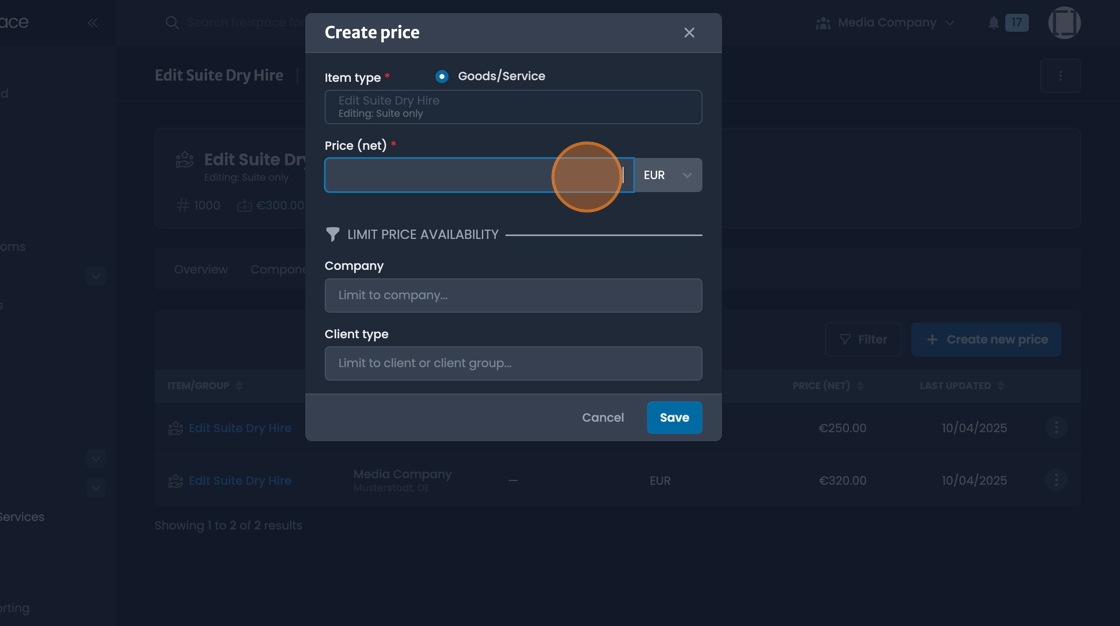Viewport: 1120px width, 626px height.
Task: Click the Create new price button
Action: [x=986, y=339]
